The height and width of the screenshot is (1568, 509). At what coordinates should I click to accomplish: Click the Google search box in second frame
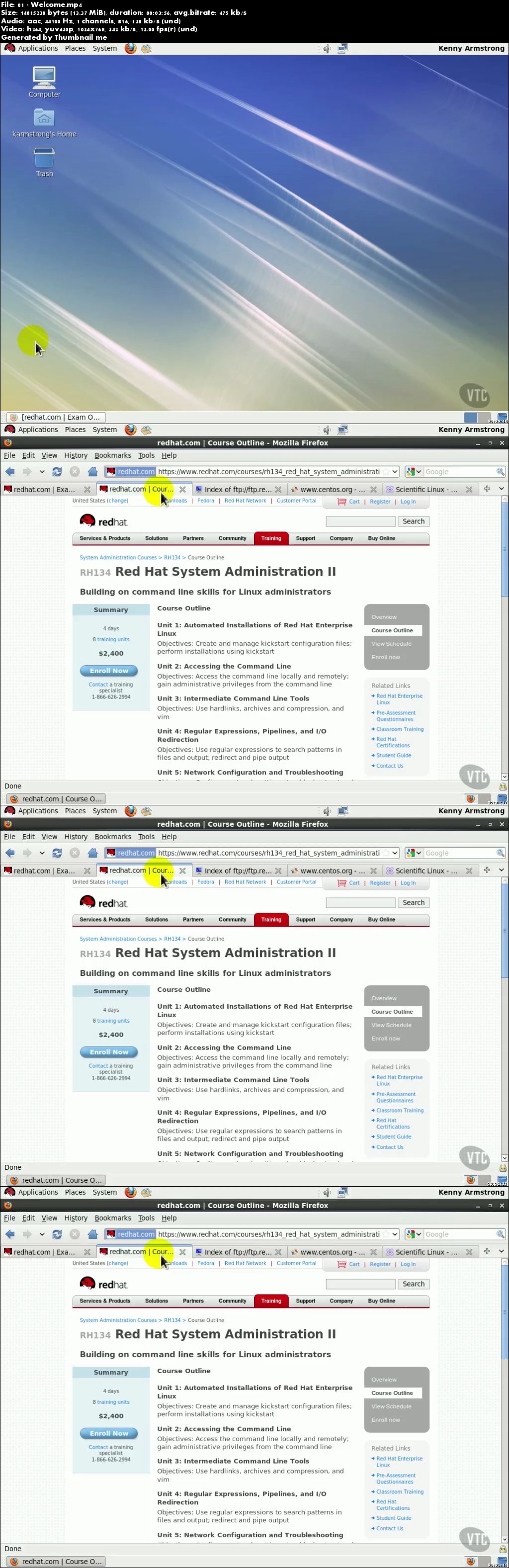pos(460,471)
